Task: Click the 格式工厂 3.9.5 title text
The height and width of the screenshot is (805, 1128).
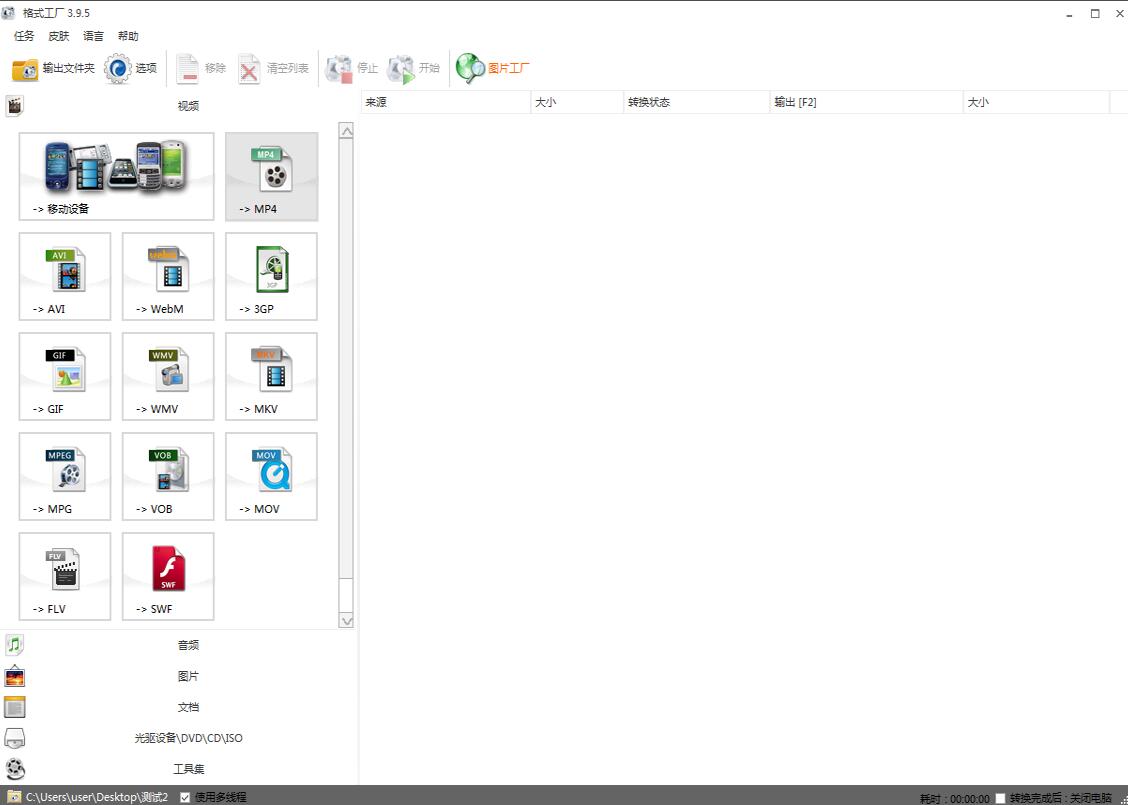Action: pyautogui.click(x=56, y=13)
